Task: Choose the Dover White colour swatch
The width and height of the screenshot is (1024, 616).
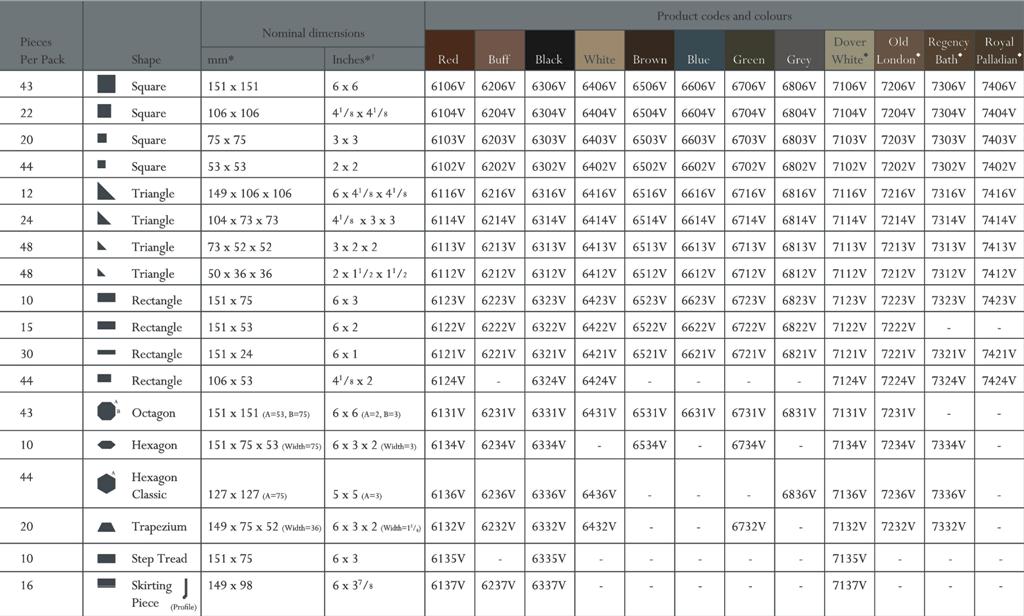Action: click(849, 50)
